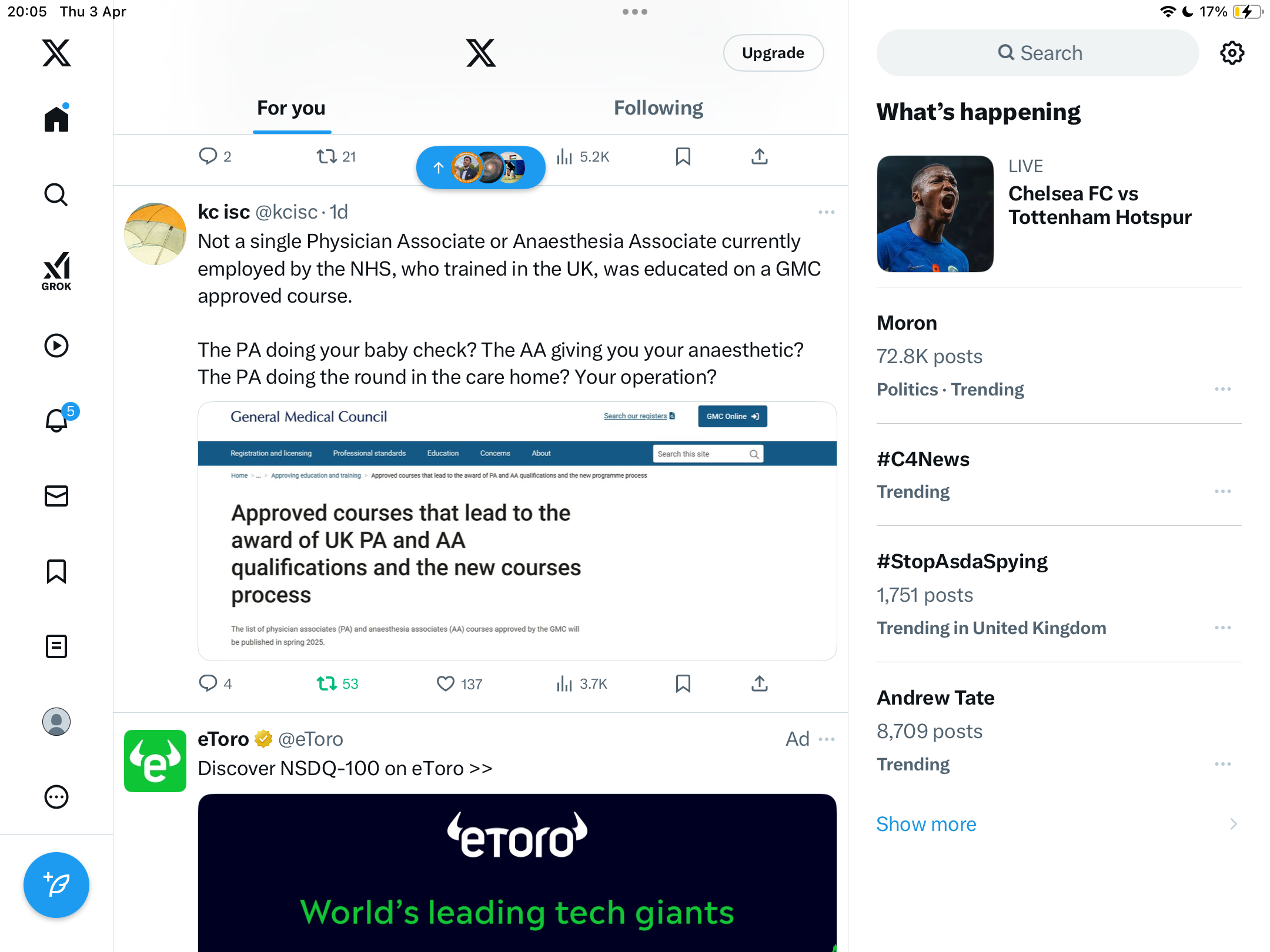Jump to new posts pill with avatars

pyautogui.click(x=481, y=167)
